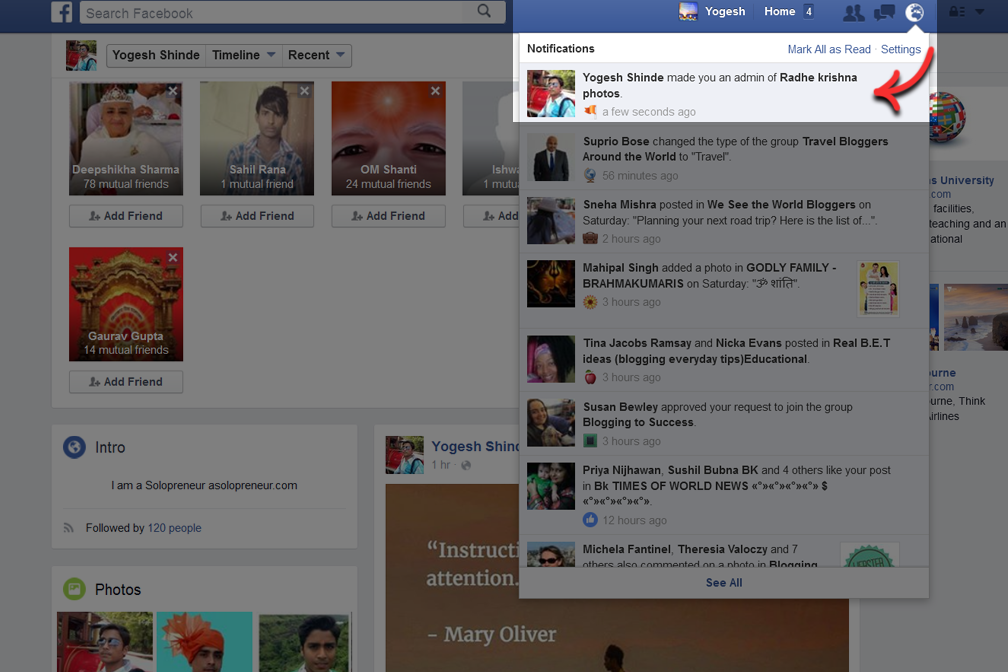Open OM Shanti profile photo card
This screenshot has width=1008, height=672.
point(388,138)
